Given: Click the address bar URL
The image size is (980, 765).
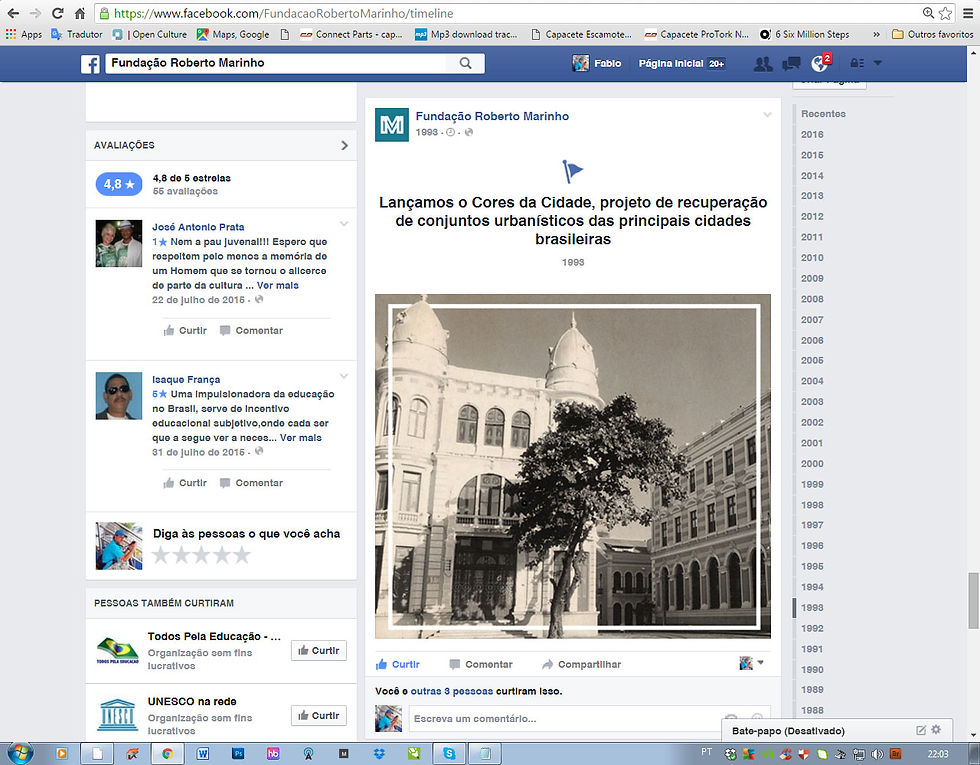Looking at the screenshot, I should (283, 13).
